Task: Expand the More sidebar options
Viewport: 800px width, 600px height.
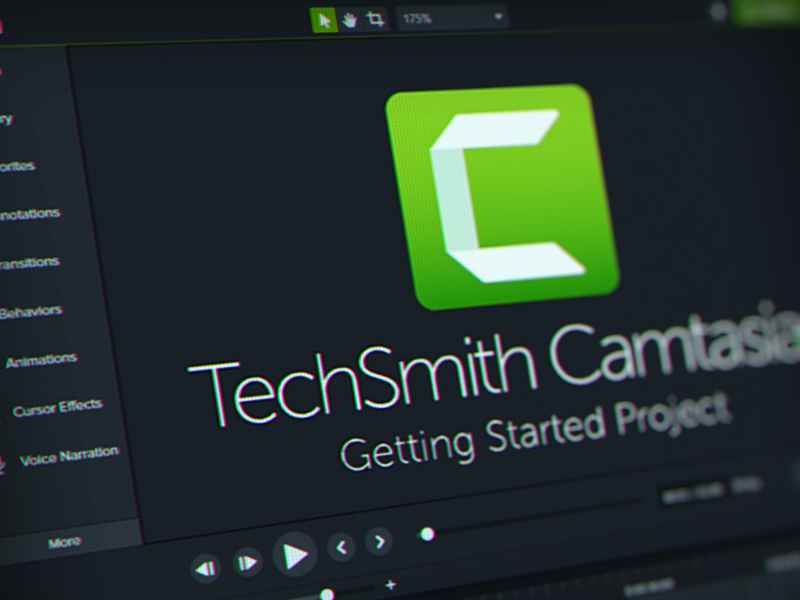Action: (x=65, y=541)
